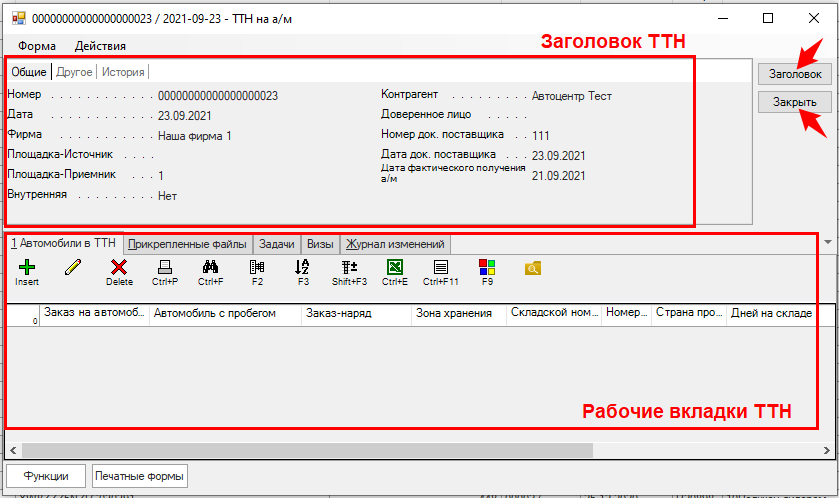Click the F3 sort A-Z icon
Viewport: 839px width, 498px height.
(x=303, y=267)
